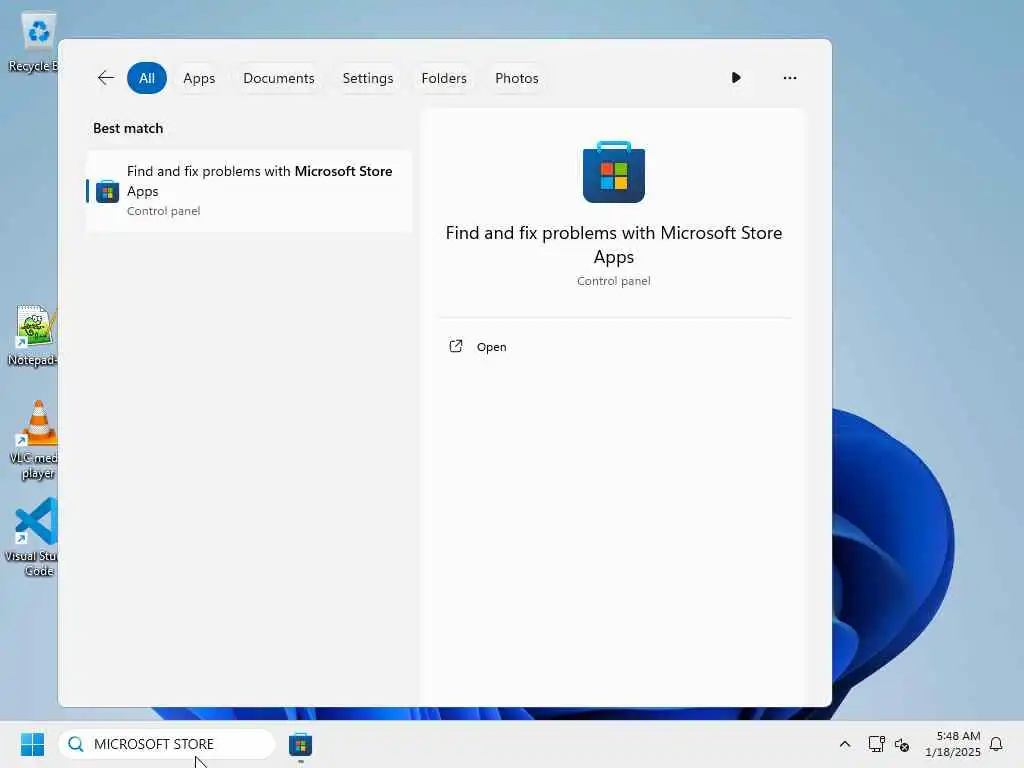
Task: Open the notifications bell icon
Action: (996, 744)
